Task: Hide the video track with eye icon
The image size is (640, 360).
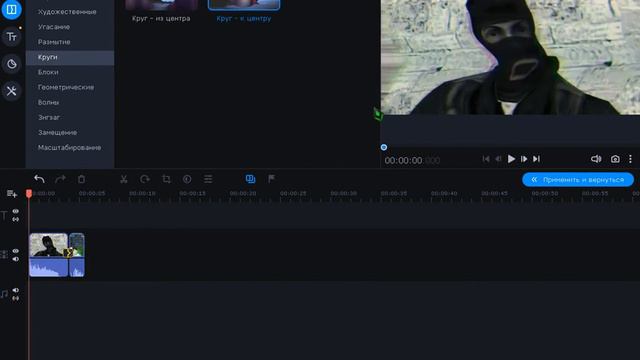Action: (16, 251)
